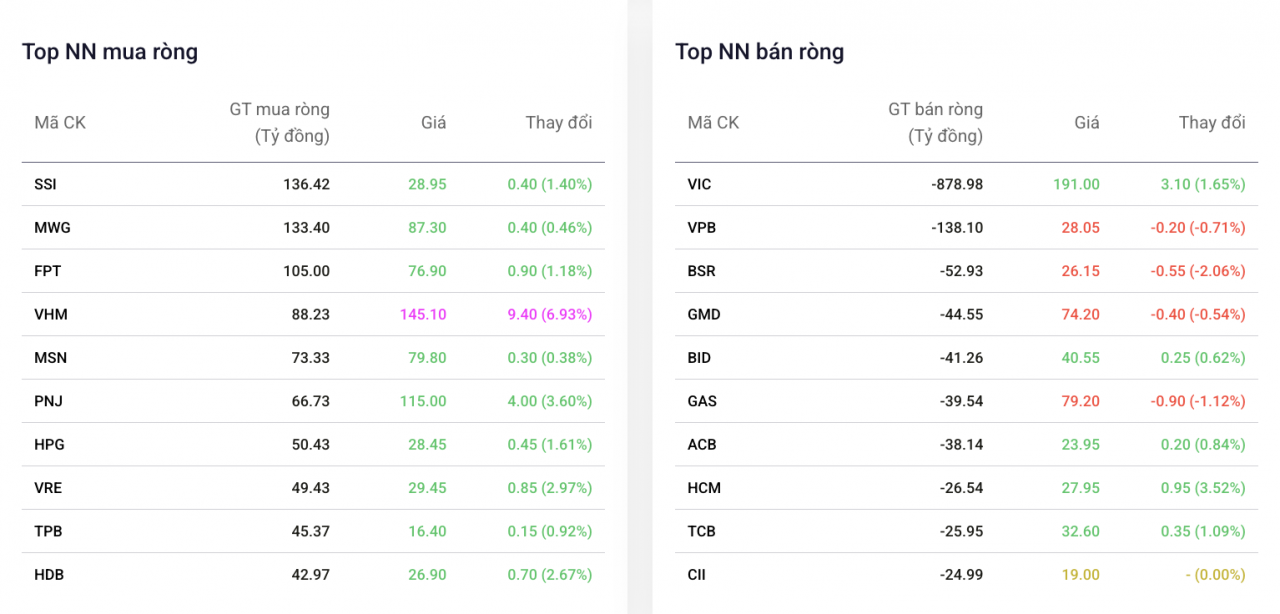The height and width of the screenshot is (614, 1280).
Task: Open the MWG stock symbol
Action: [52, 228]
